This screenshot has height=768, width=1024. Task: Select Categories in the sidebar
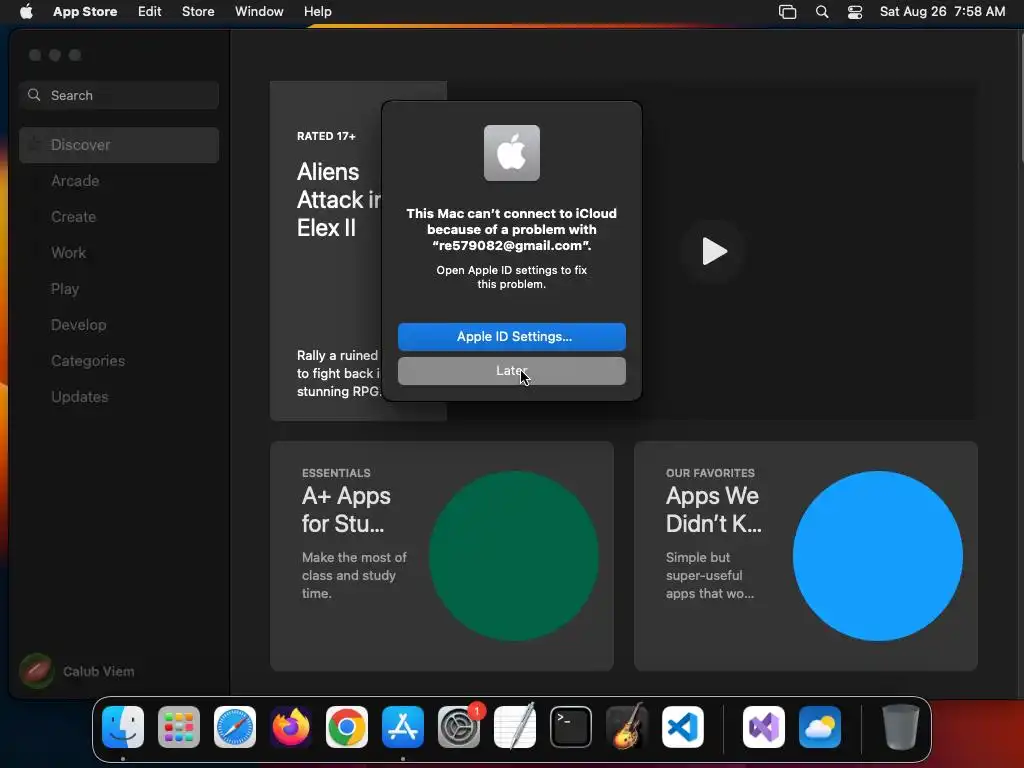tap(119, 360)
